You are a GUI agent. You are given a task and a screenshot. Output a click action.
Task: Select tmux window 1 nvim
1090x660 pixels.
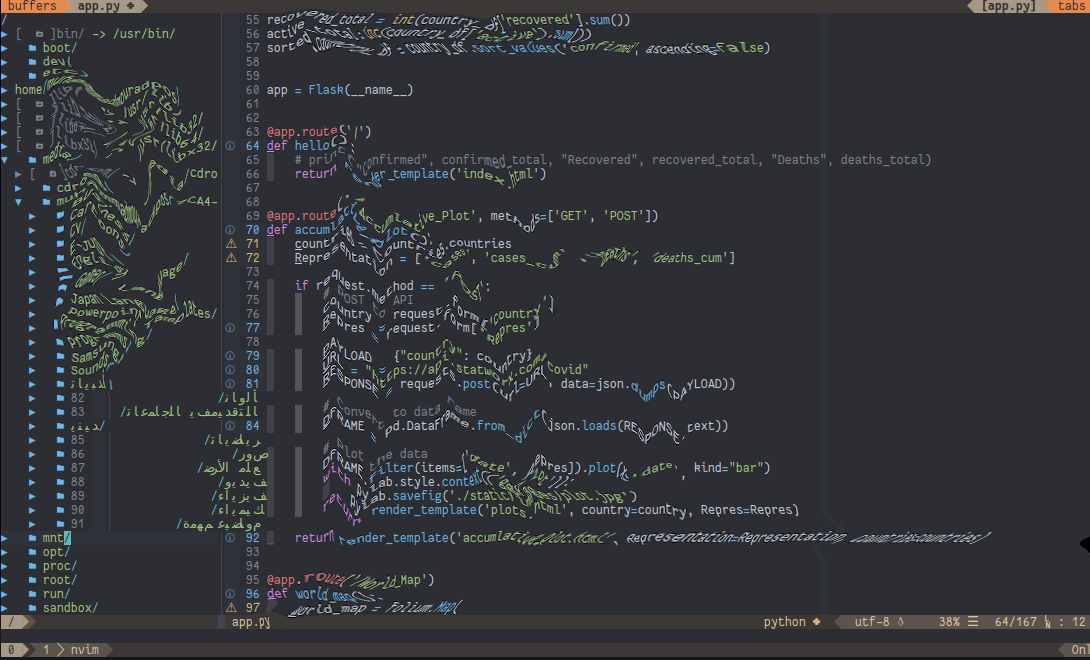tap(71, 650)
